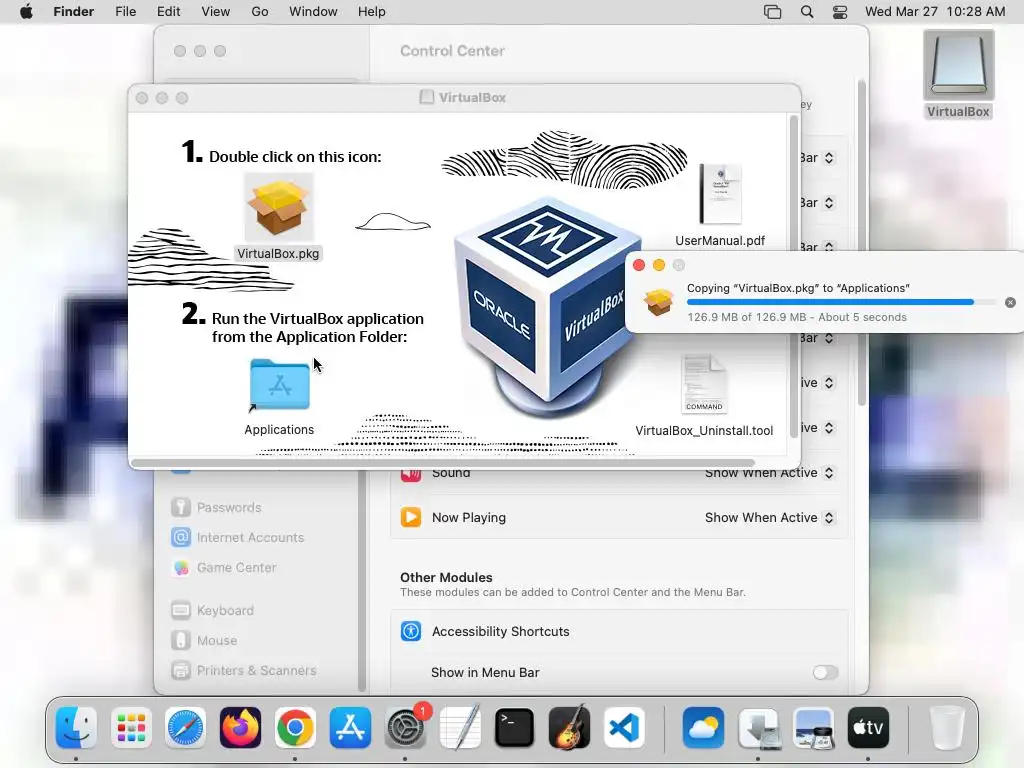Click the Control Center settings vertical scrollbar

pos(861,242)
